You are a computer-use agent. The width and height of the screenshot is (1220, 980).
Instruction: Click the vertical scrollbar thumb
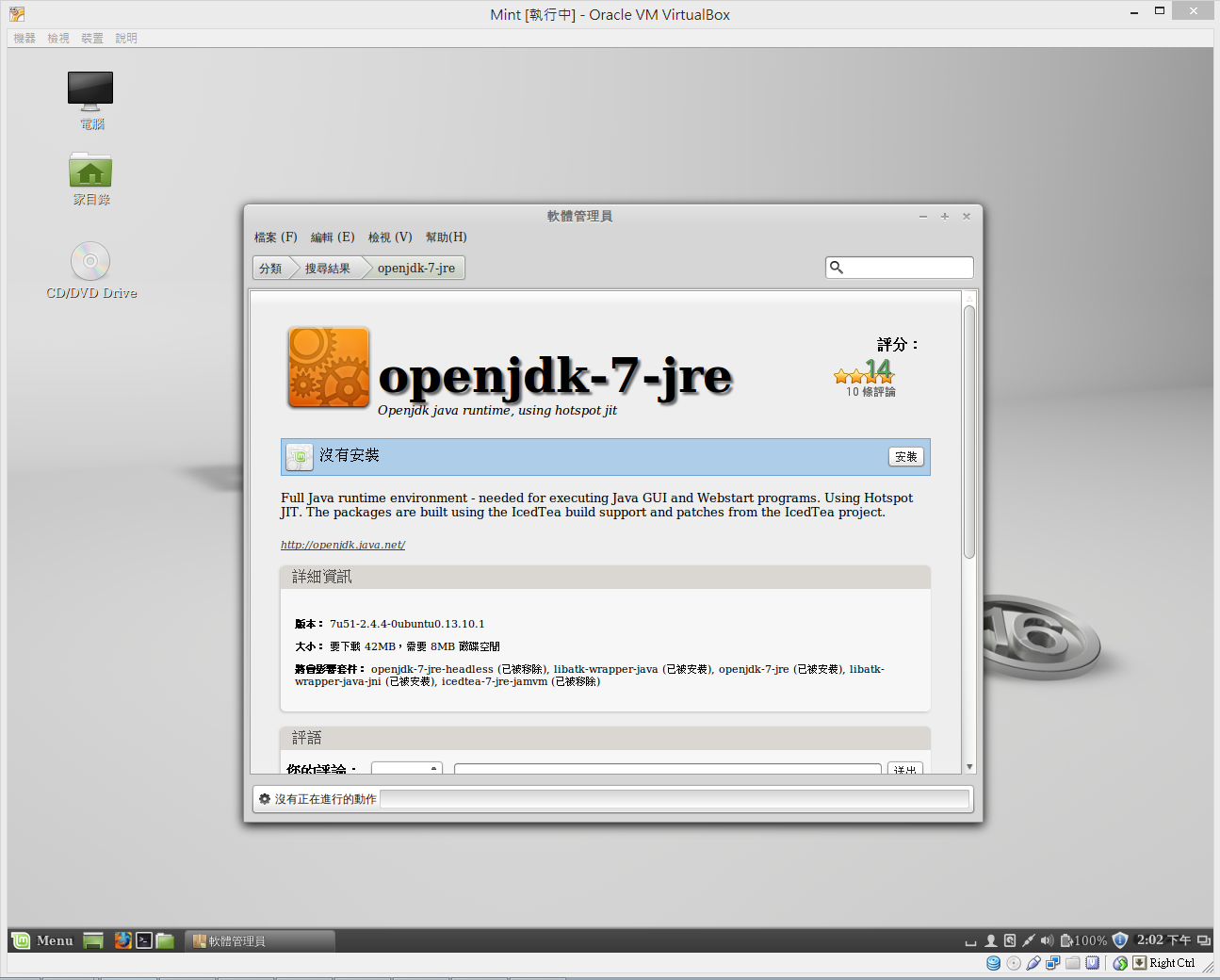coord(969,432)
